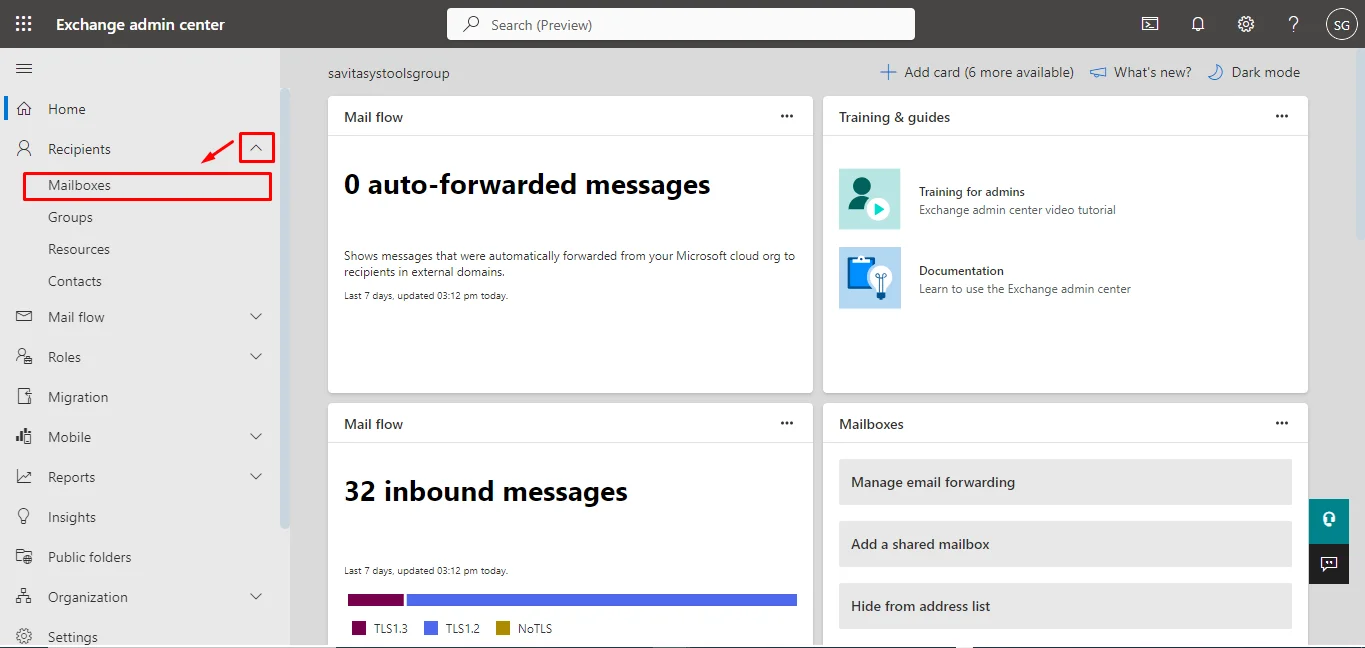Open Documentation link

point(961,270)
